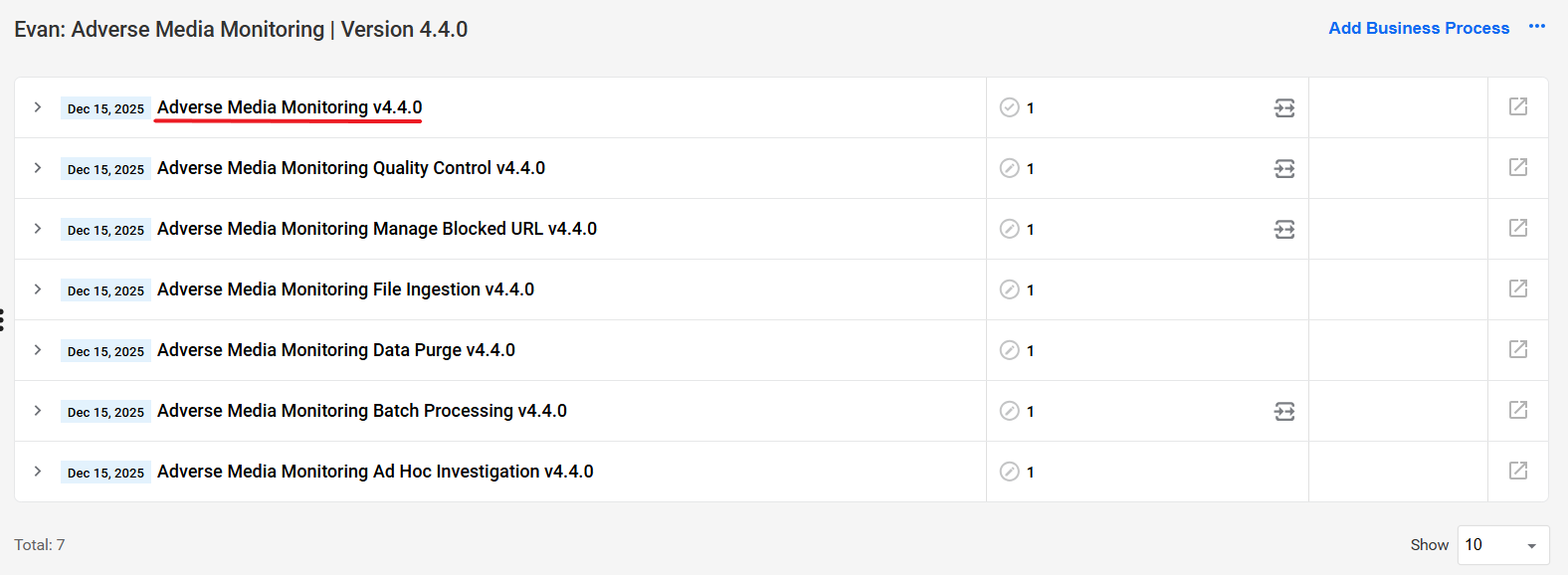The image size is (1568, 575).
Task: Click the Add Business Process link
Action: (1419, 28)
